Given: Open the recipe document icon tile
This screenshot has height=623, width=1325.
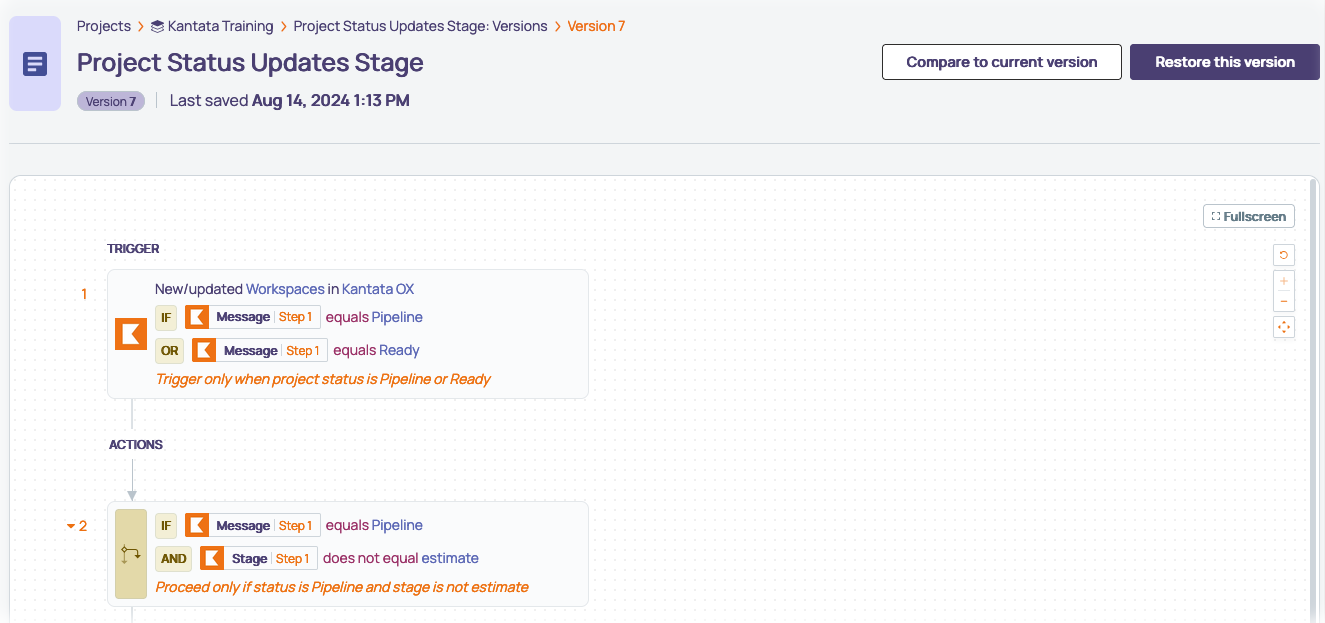Looking at the screenshot, I should tap(35, 64).
